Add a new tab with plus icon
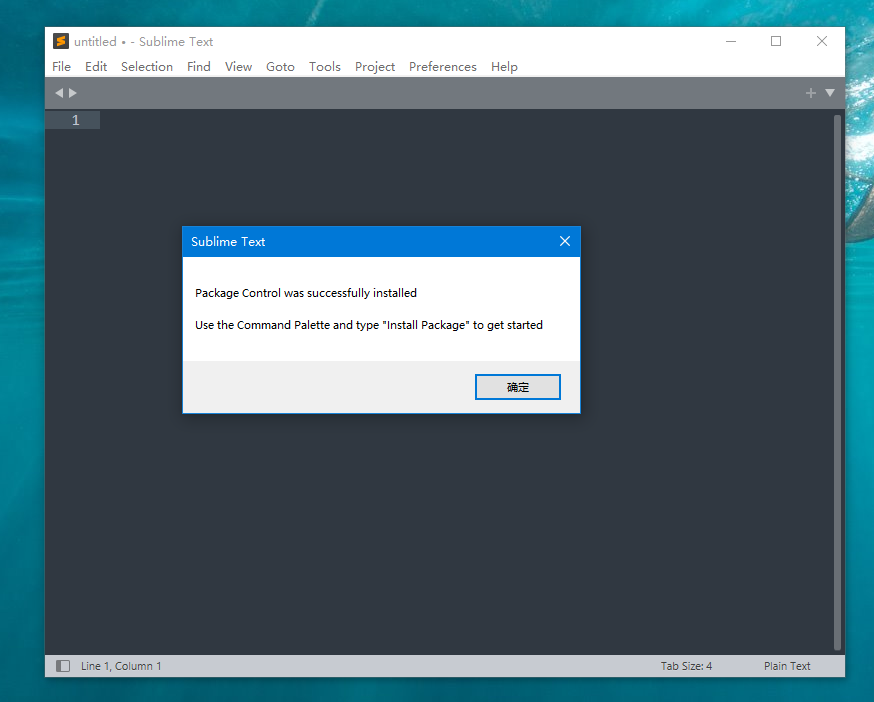 pos(811,93)
